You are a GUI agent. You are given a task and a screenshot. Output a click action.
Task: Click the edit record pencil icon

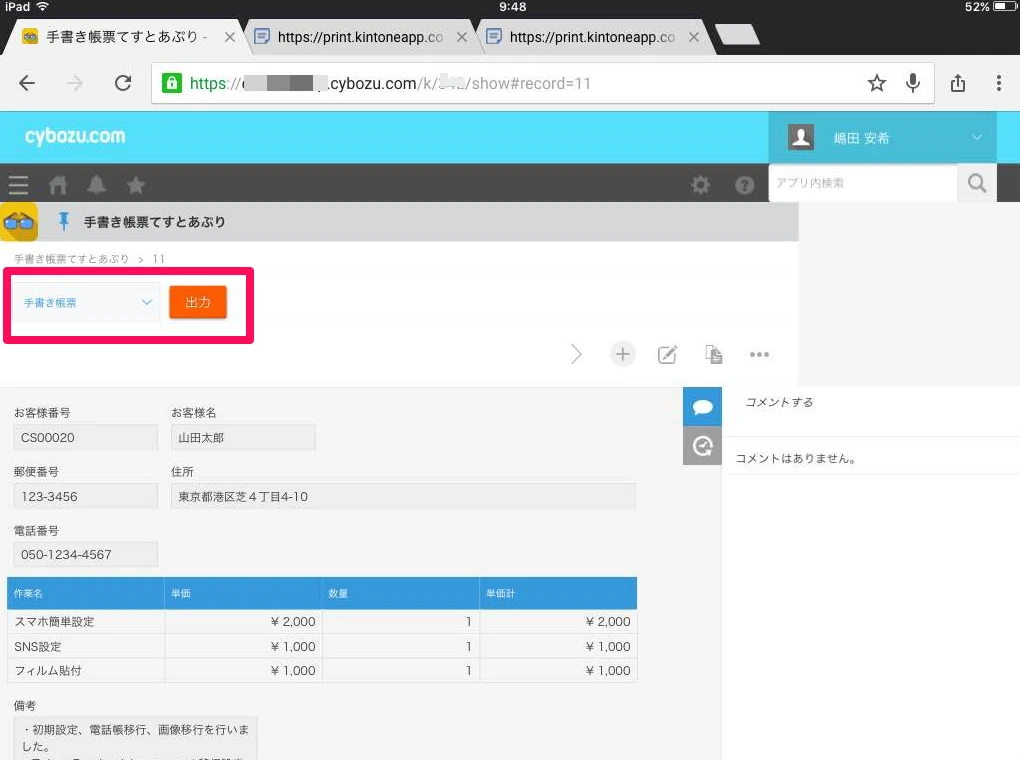(667, 354)
